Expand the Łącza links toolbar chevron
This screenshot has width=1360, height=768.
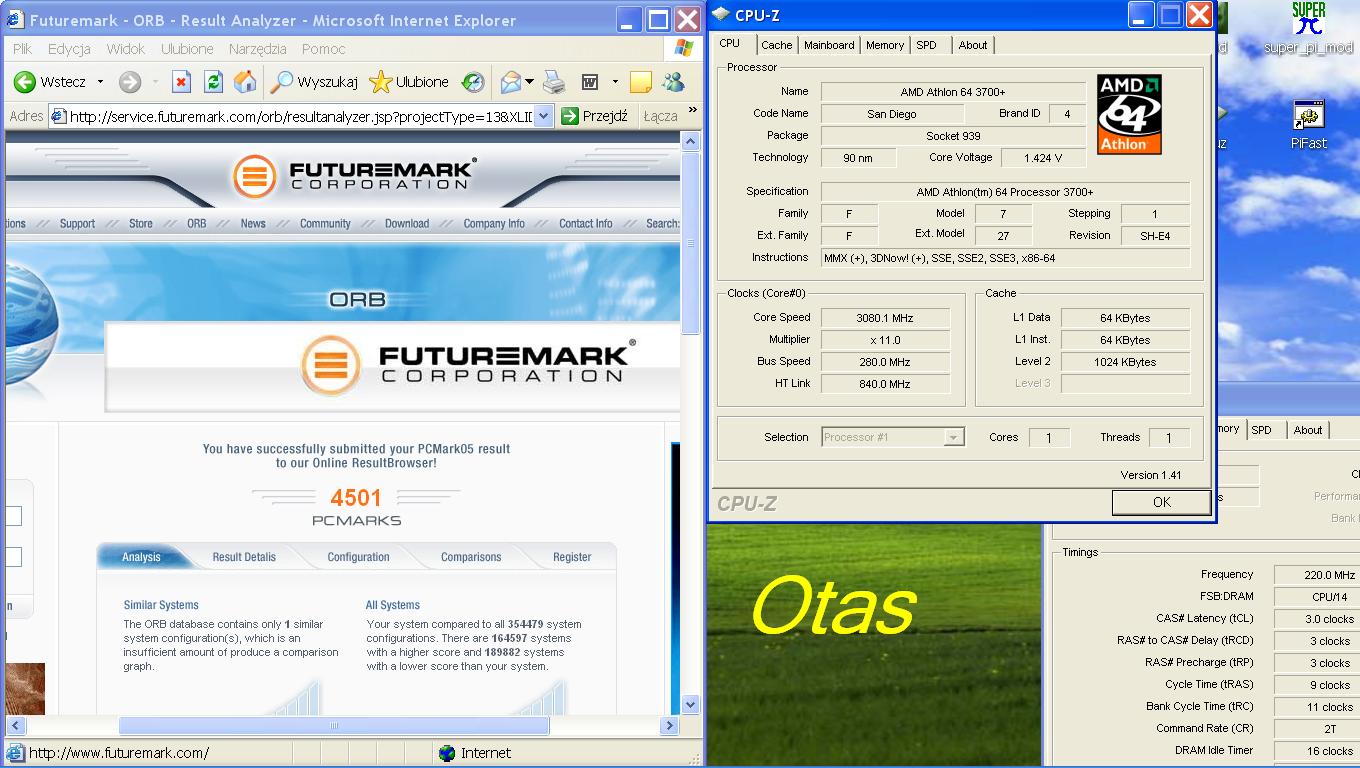point(692,111)
